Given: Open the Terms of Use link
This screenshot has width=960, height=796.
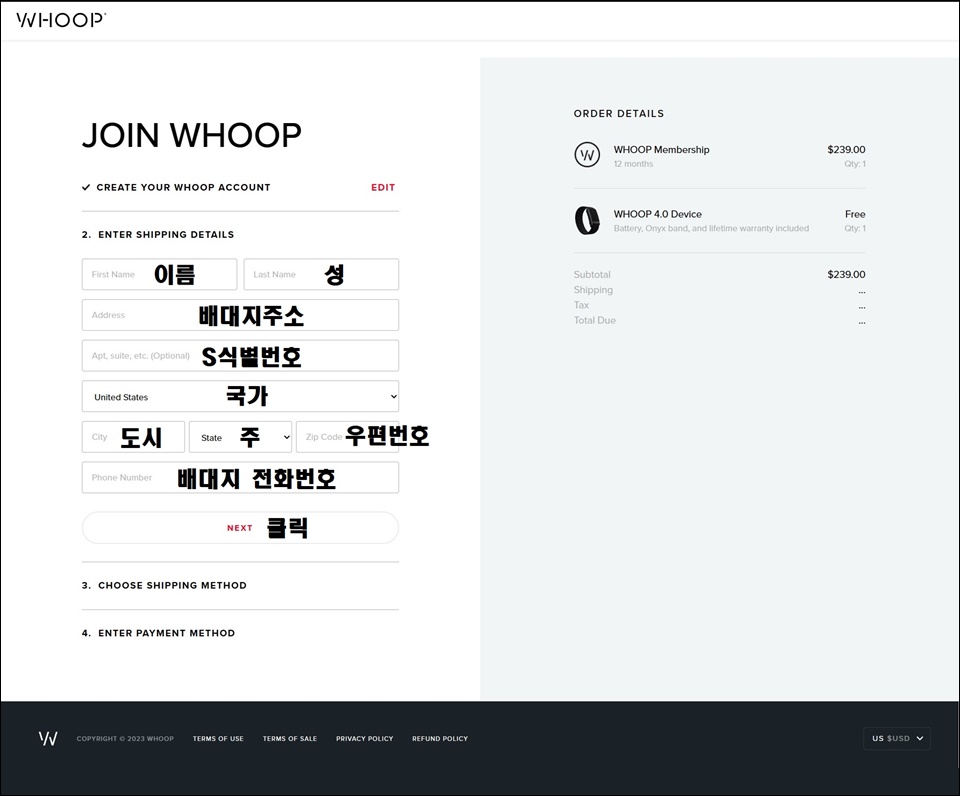Looking at the screenshot, I should [218, 738].
